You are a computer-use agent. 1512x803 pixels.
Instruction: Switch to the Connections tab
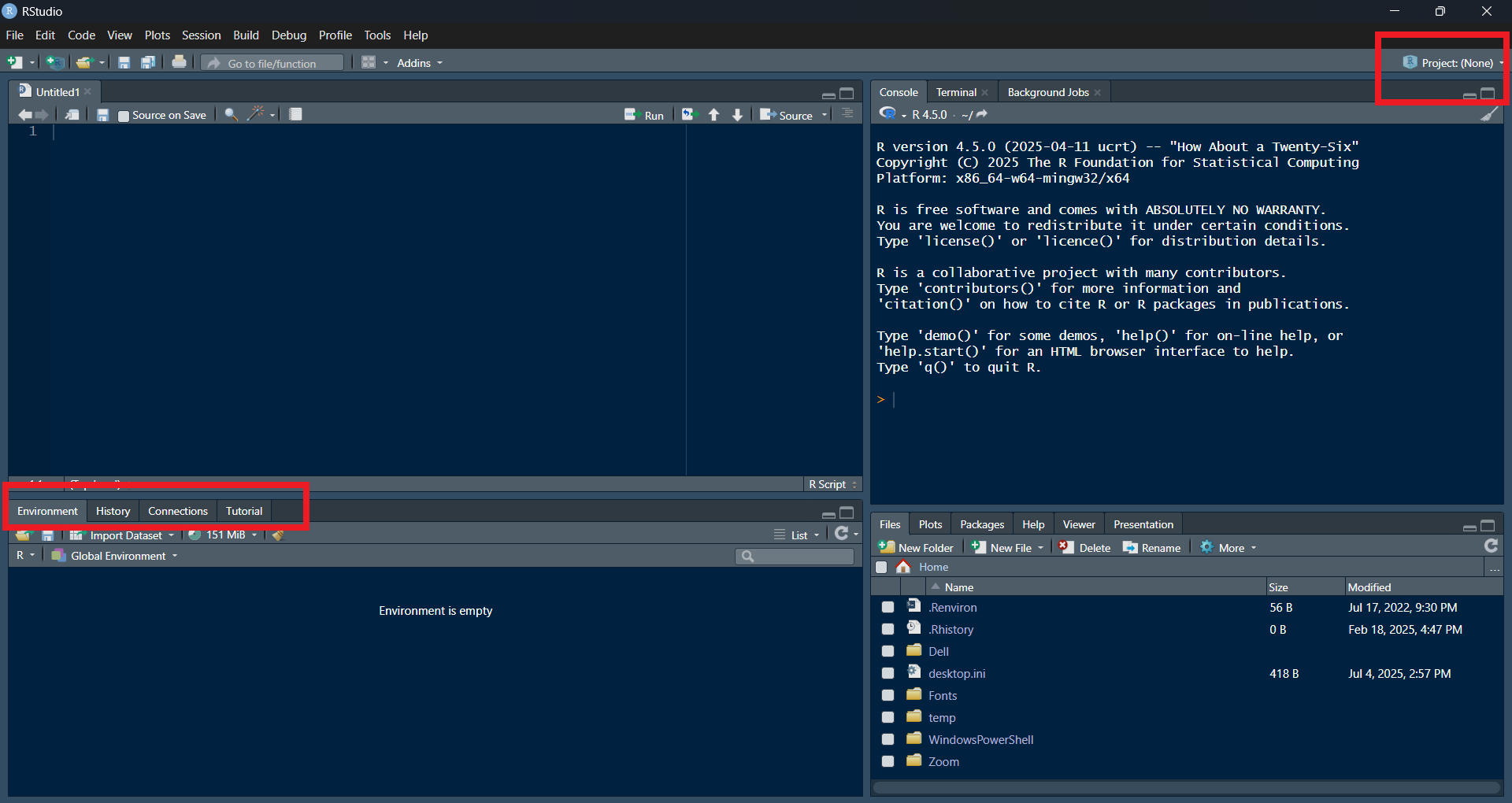[178, 511]
